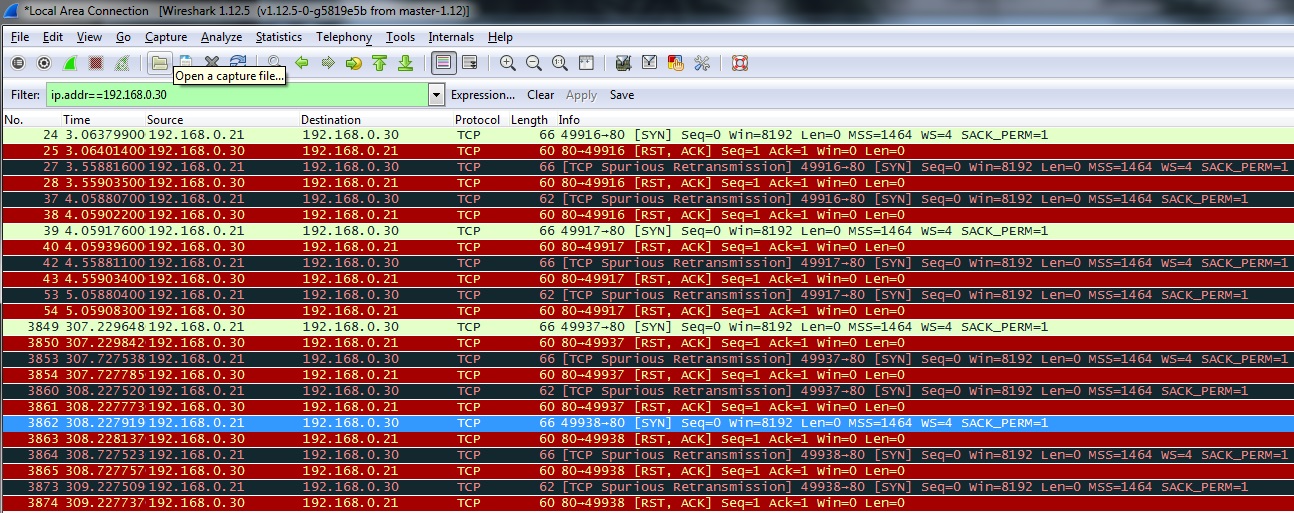This screenshot has width=1294, height=513.
Task: Start a new live capture
Action: tap(70, 63)
